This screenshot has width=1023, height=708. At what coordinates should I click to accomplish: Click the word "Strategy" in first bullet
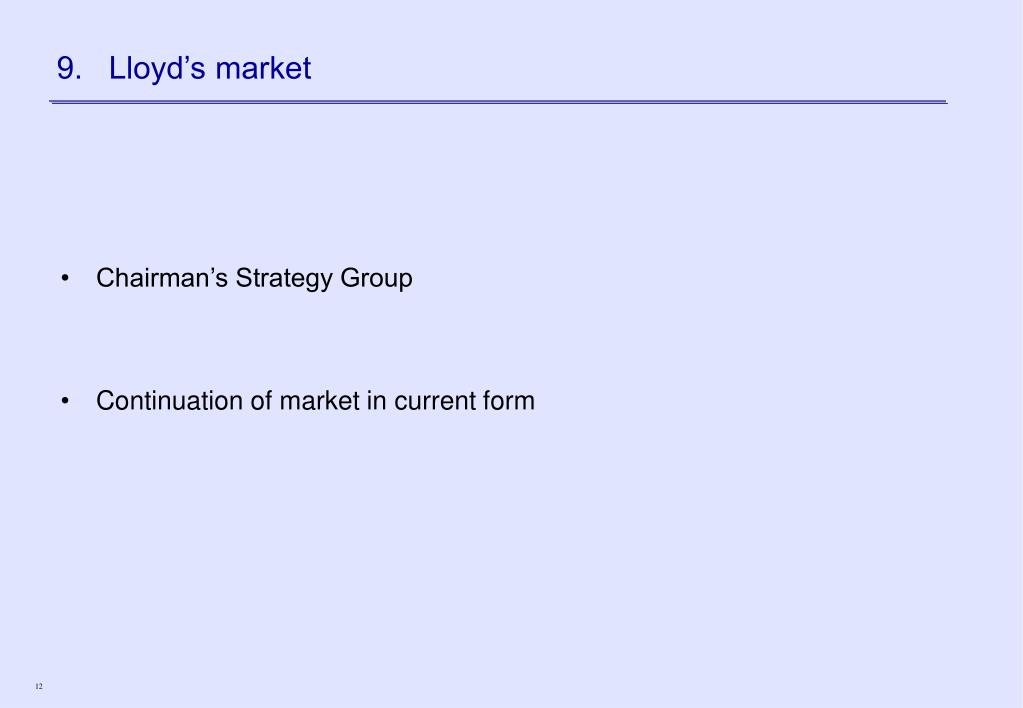click(284, 279)
